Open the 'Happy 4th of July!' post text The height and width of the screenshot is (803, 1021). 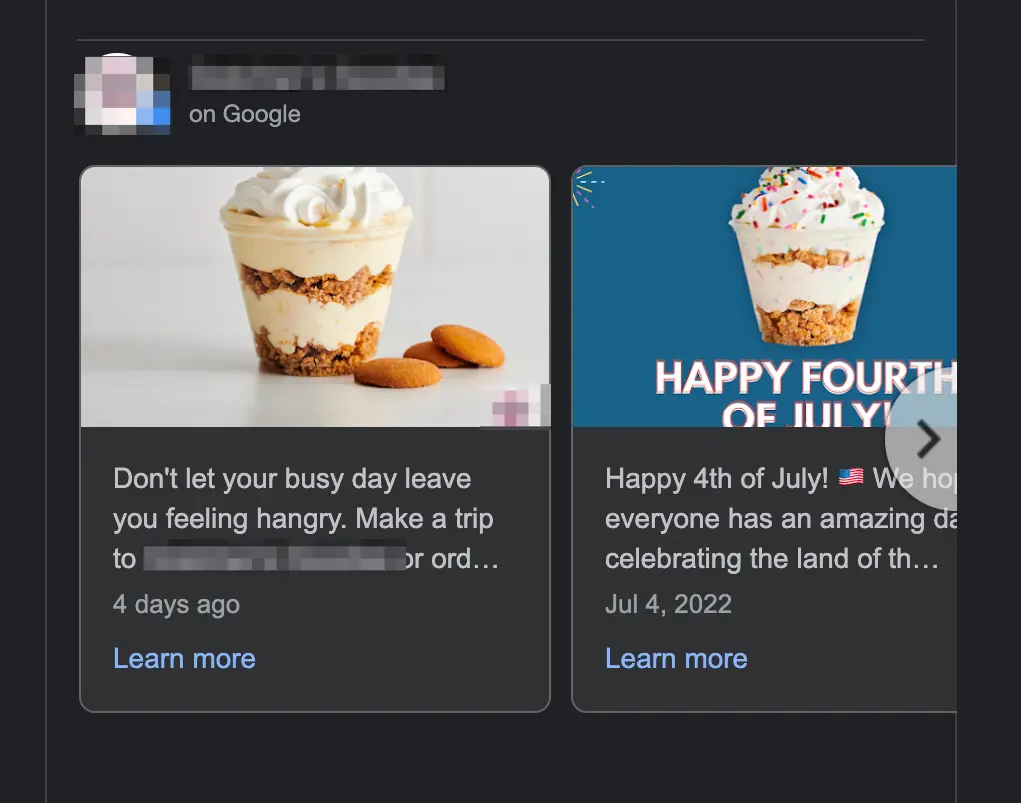tap(781, 518)
